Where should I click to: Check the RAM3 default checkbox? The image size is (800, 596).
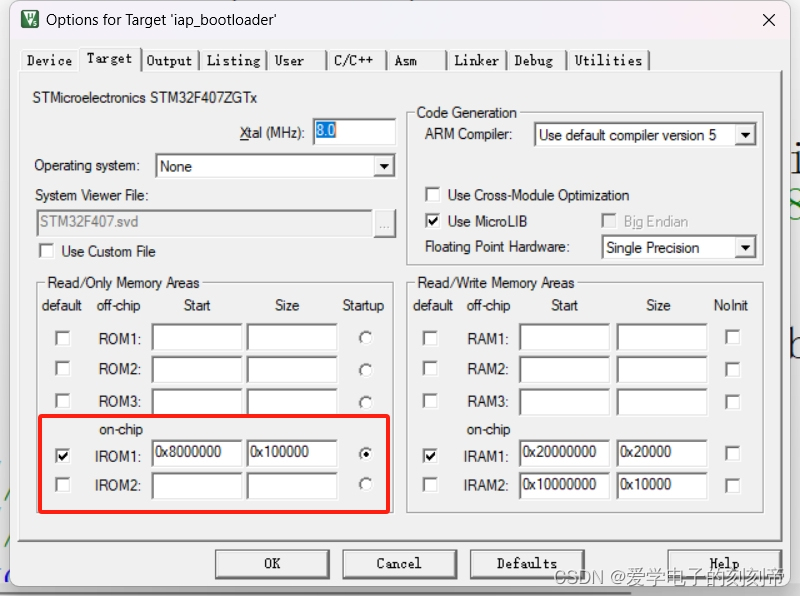[x=430, y=401]
